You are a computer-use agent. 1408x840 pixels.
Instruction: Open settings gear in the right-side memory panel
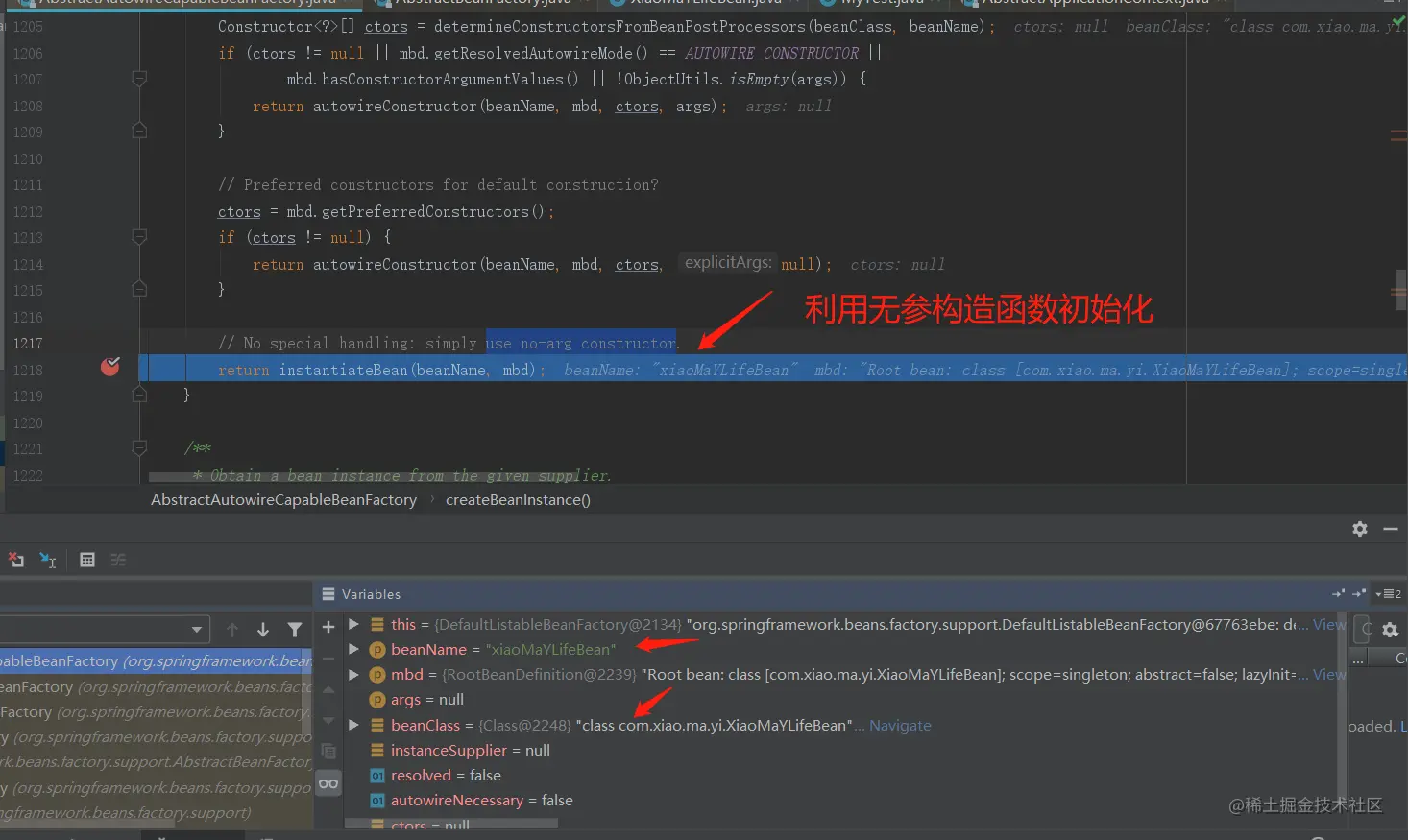point(1390,630)
